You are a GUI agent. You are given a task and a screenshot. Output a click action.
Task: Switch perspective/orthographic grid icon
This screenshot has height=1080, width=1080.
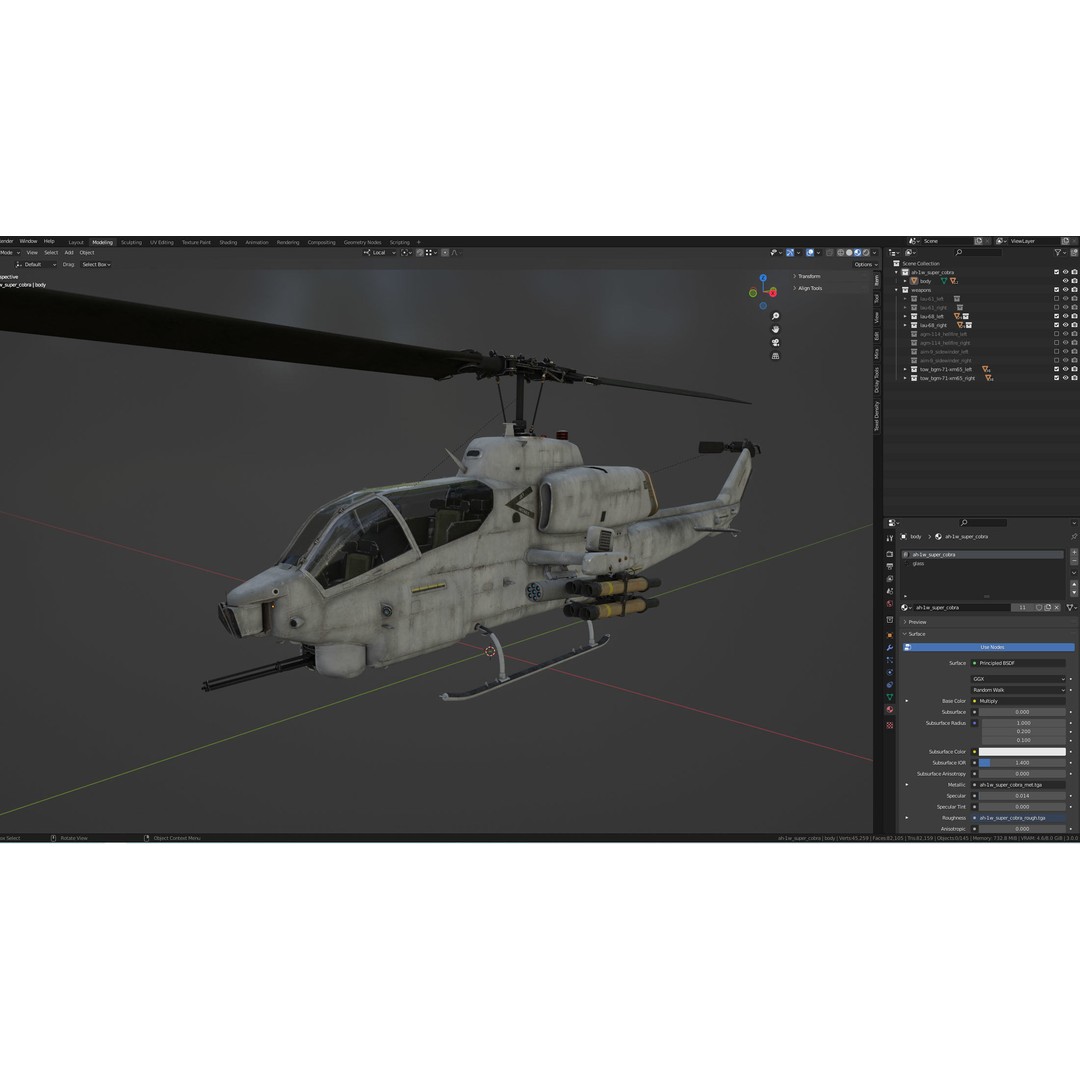click(775, 356)
